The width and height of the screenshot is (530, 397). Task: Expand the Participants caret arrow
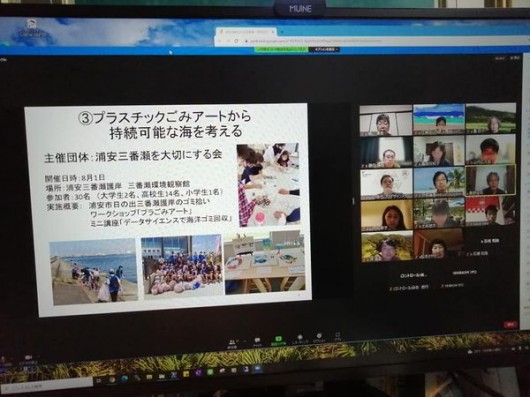238,341
